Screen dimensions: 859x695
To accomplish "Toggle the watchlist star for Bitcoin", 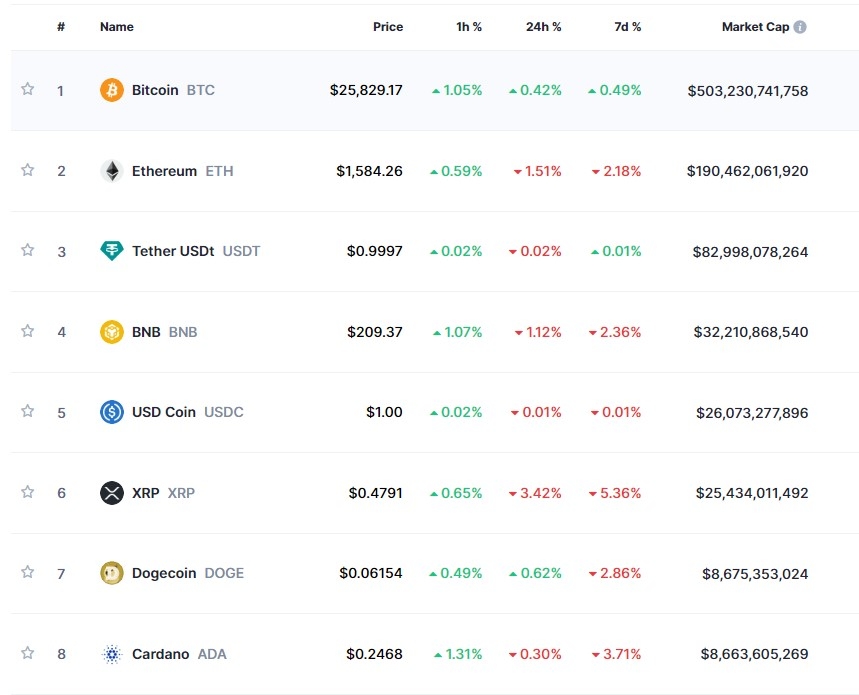I will (28, 89).
